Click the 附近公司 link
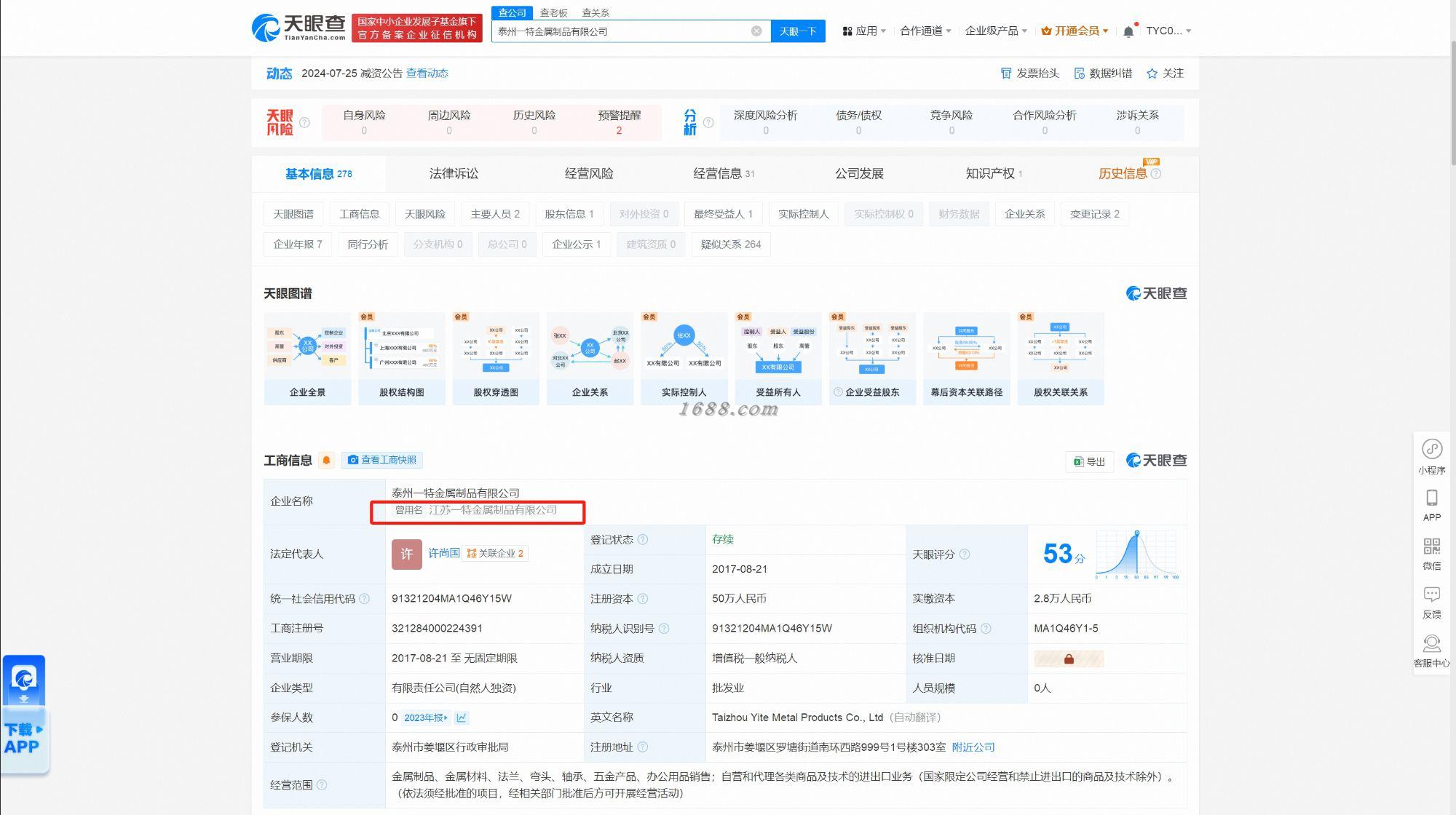Screen dimensions: 1456x815 pyautogui.click(x=973, y=747)
